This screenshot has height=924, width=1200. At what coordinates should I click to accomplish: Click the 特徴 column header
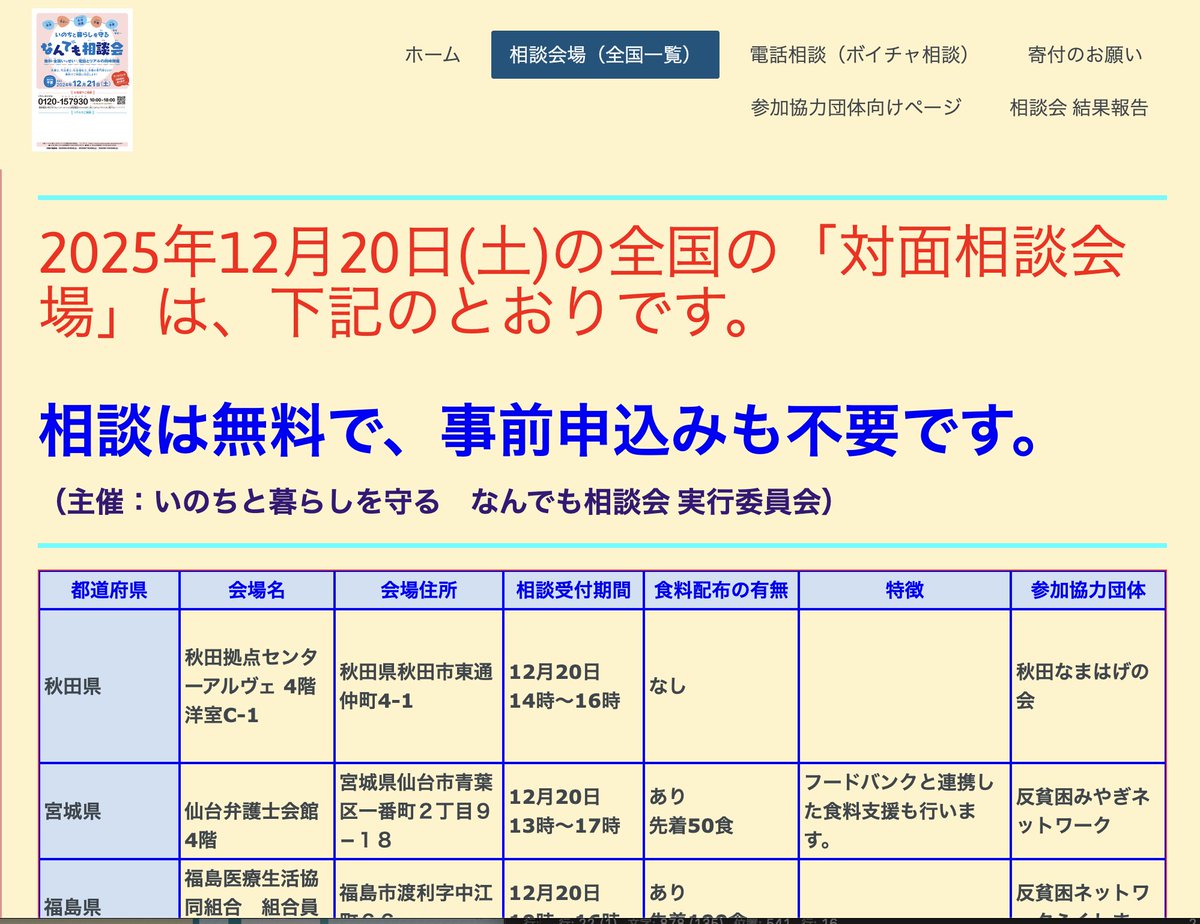click(x=905, y=590)
